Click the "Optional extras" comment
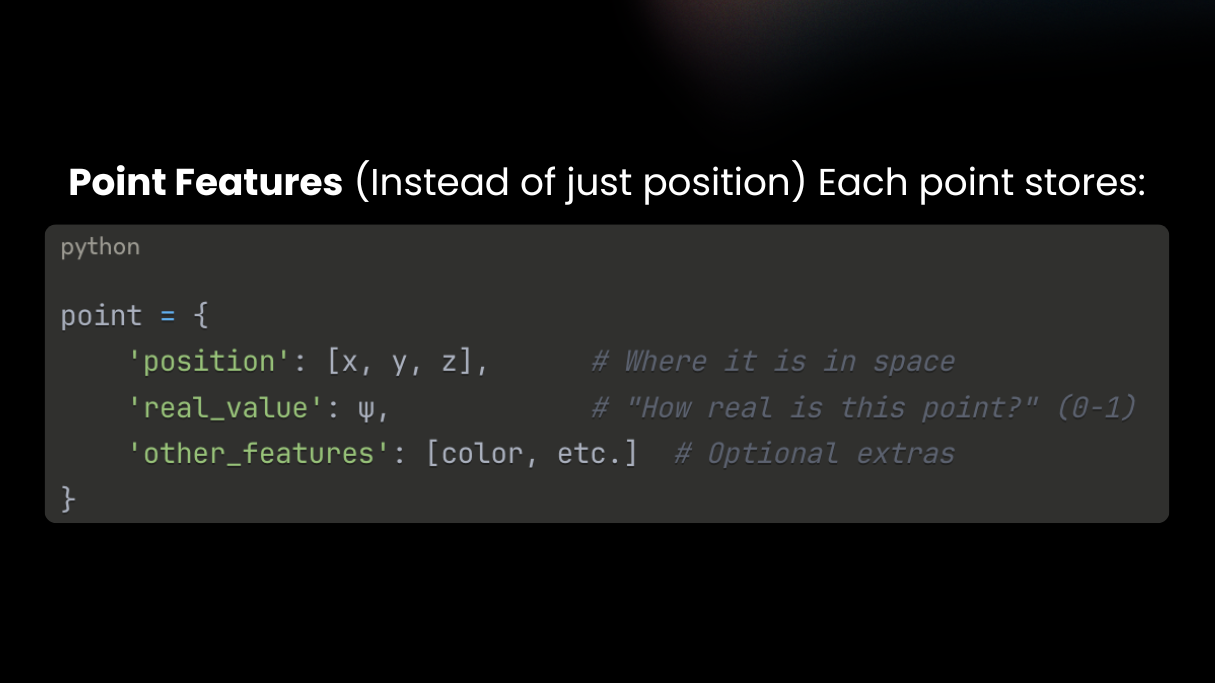 click(830, 454)
